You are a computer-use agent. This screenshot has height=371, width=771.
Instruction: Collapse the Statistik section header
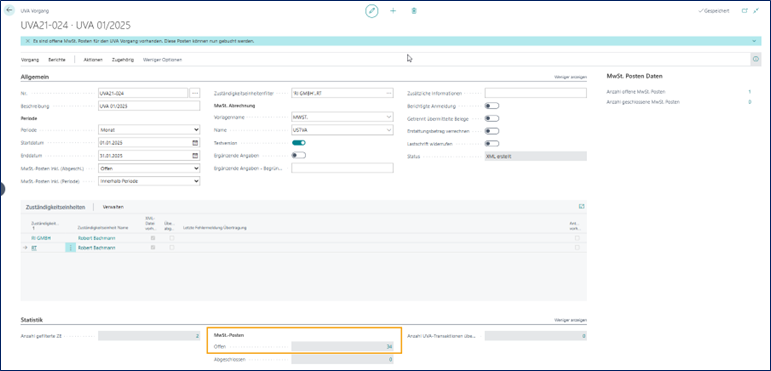coord(31,320)
